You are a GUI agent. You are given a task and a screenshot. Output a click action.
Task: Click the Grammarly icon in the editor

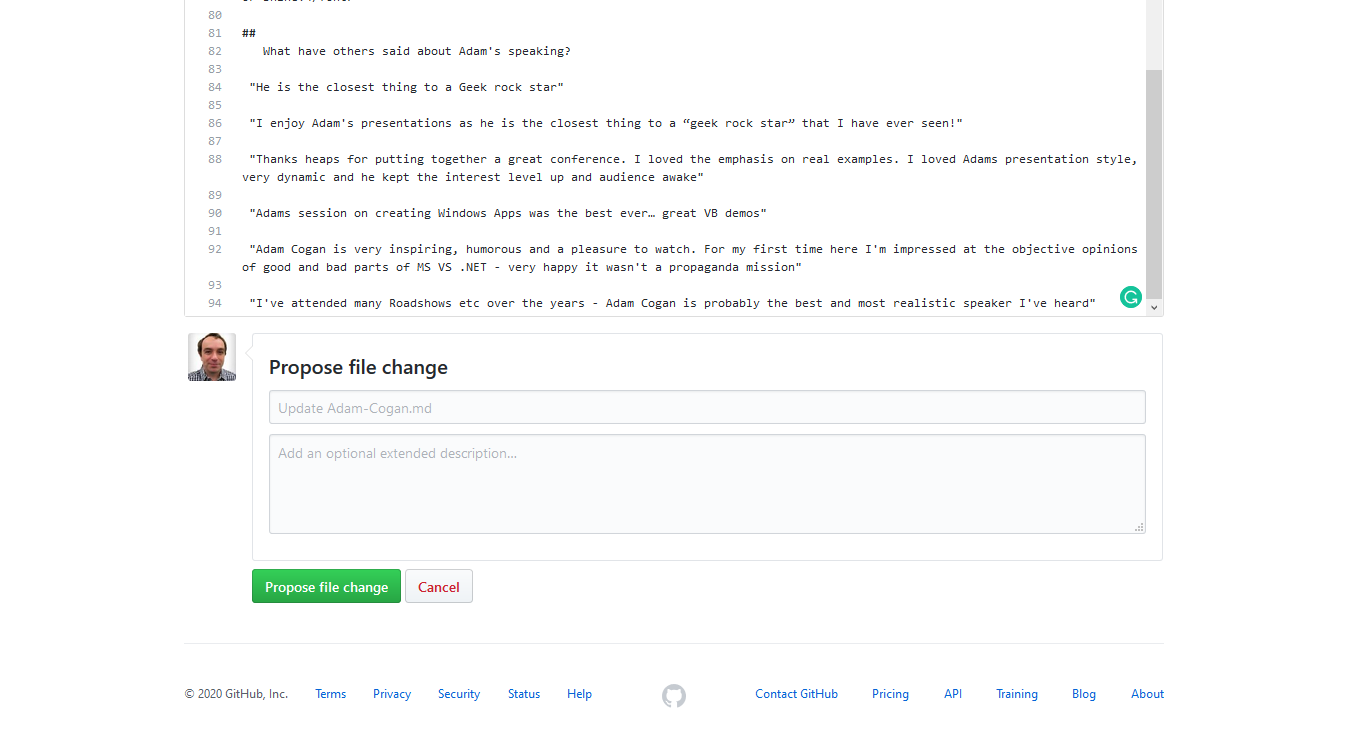pyautogui.click(x=1130, y=297)
